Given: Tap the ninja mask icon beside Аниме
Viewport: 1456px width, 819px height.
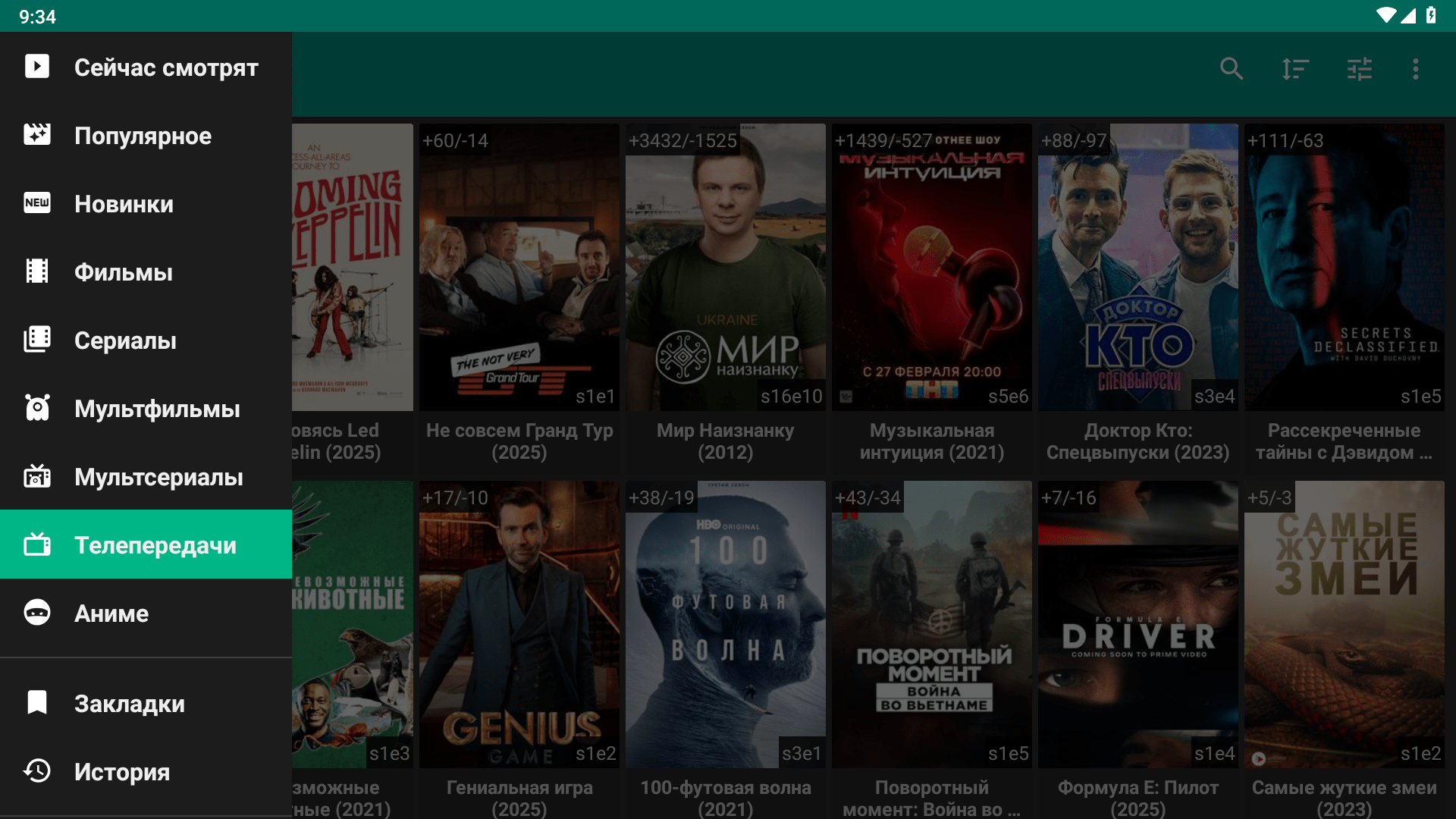Looking at the screenshot, I should pos(37,613).
